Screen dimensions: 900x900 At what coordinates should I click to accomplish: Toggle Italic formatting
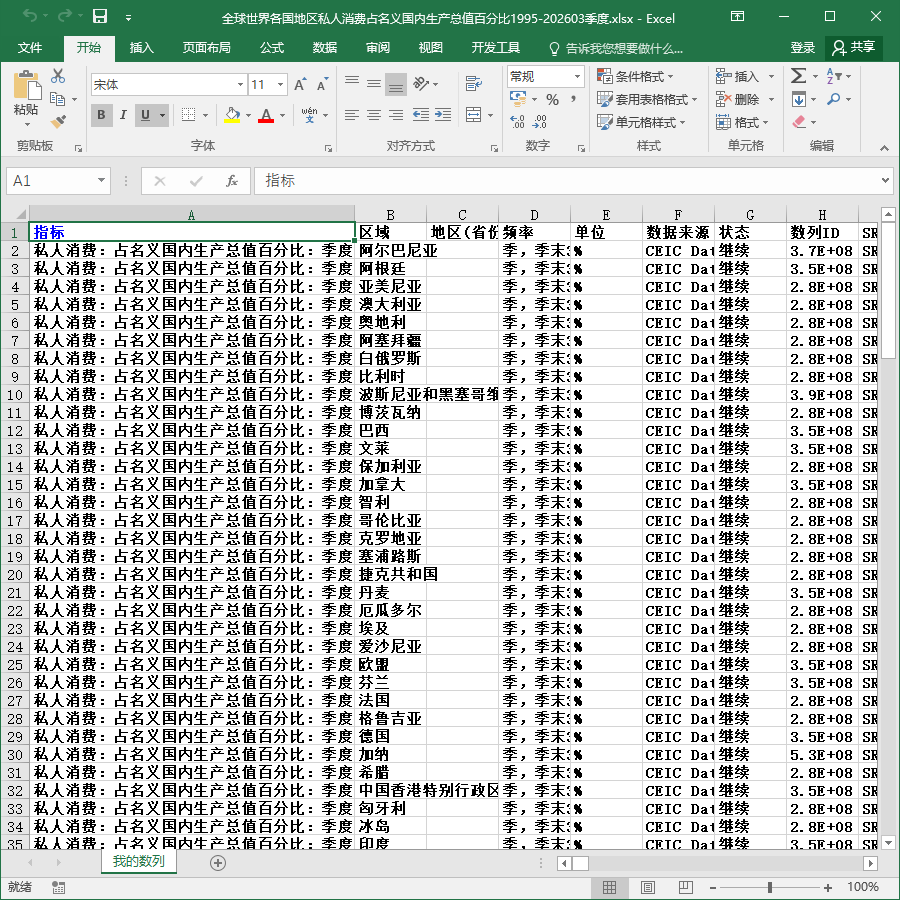[123, 115]
